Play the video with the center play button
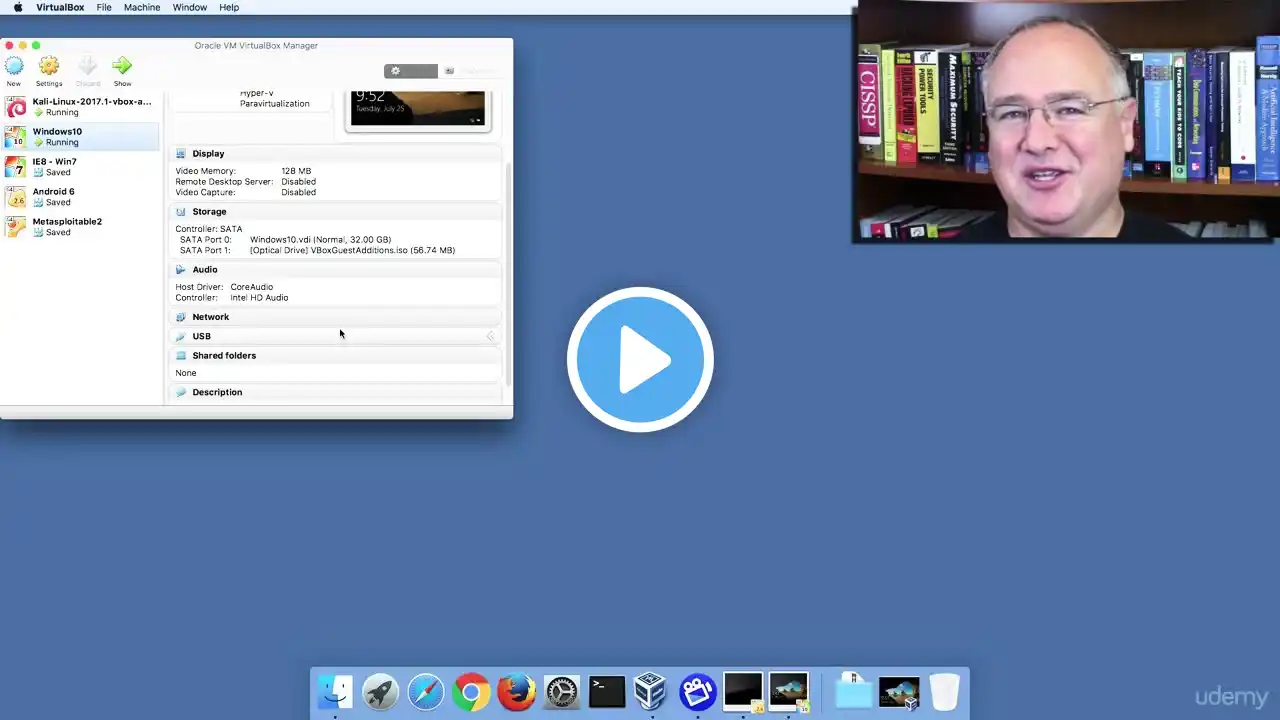The height and width of the screenshot is (720, 1280). [x=640, y=360]
